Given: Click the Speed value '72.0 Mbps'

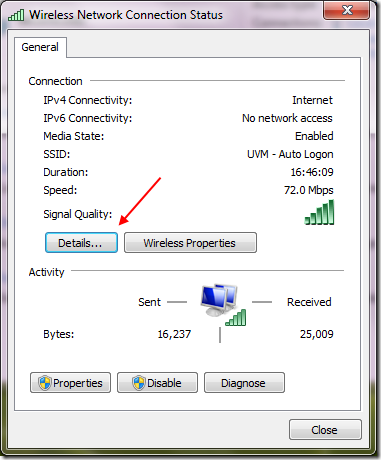Looking at the screenshot, I should (308, 190).
